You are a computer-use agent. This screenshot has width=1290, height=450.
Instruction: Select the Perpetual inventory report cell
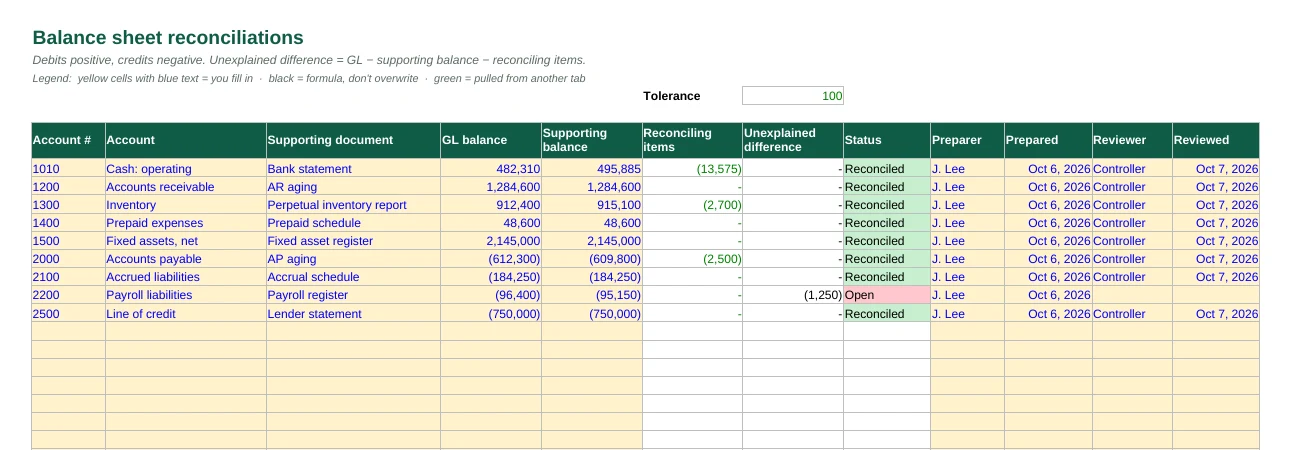353,205
